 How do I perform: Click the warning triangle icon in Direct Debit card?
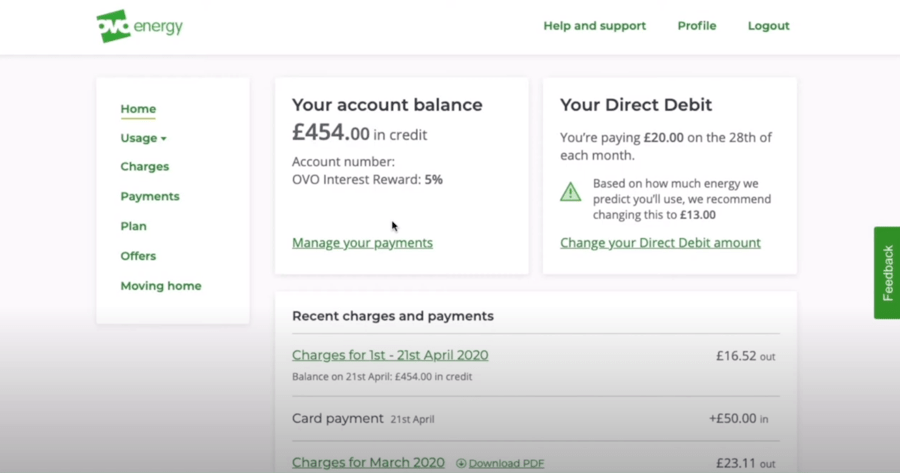coord(570,192)
